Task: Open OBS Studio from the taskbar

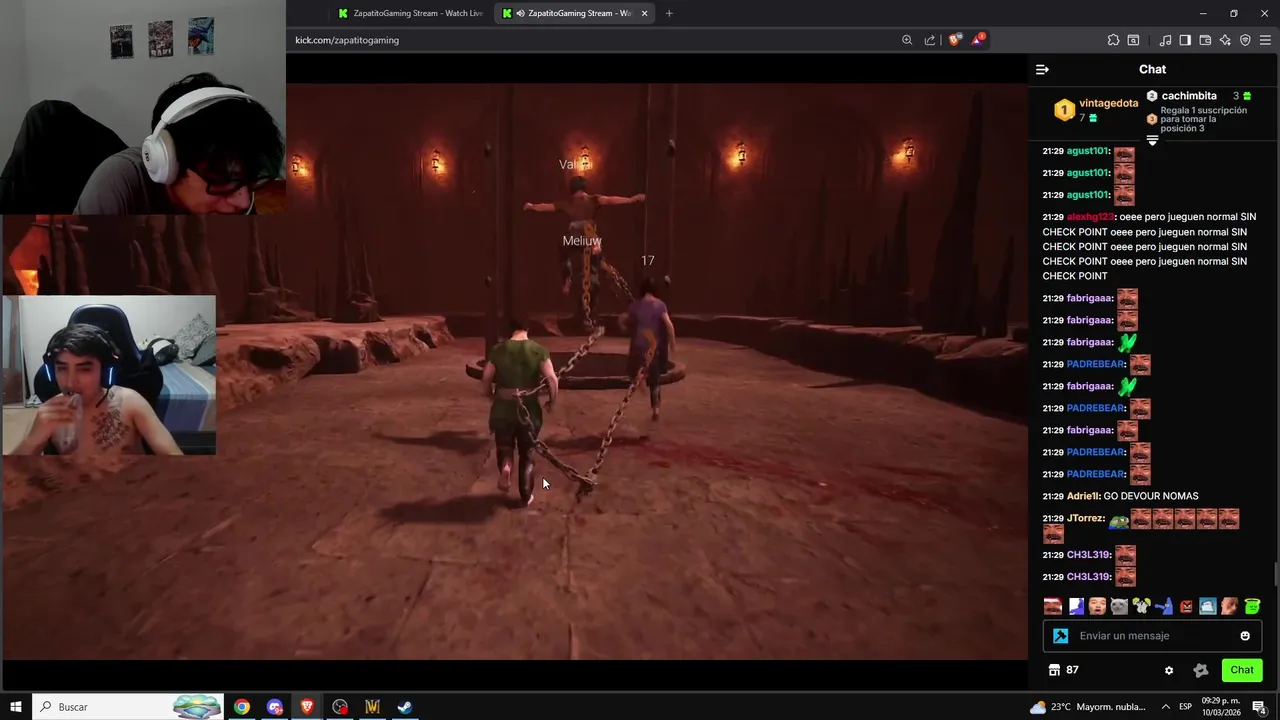Action: pyautogui.click(x=340, y=707)
